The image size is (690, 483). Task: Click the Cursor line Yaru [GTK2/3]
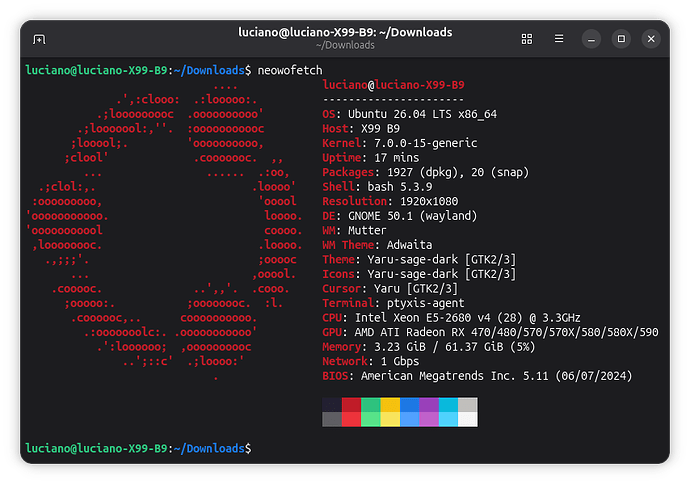point(390,289)
